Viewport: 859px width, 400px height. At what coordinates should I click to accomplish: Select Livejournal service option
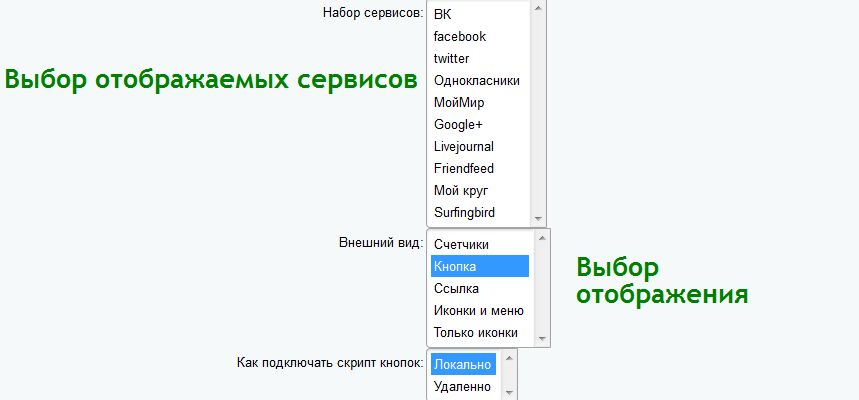coord(464,146)
